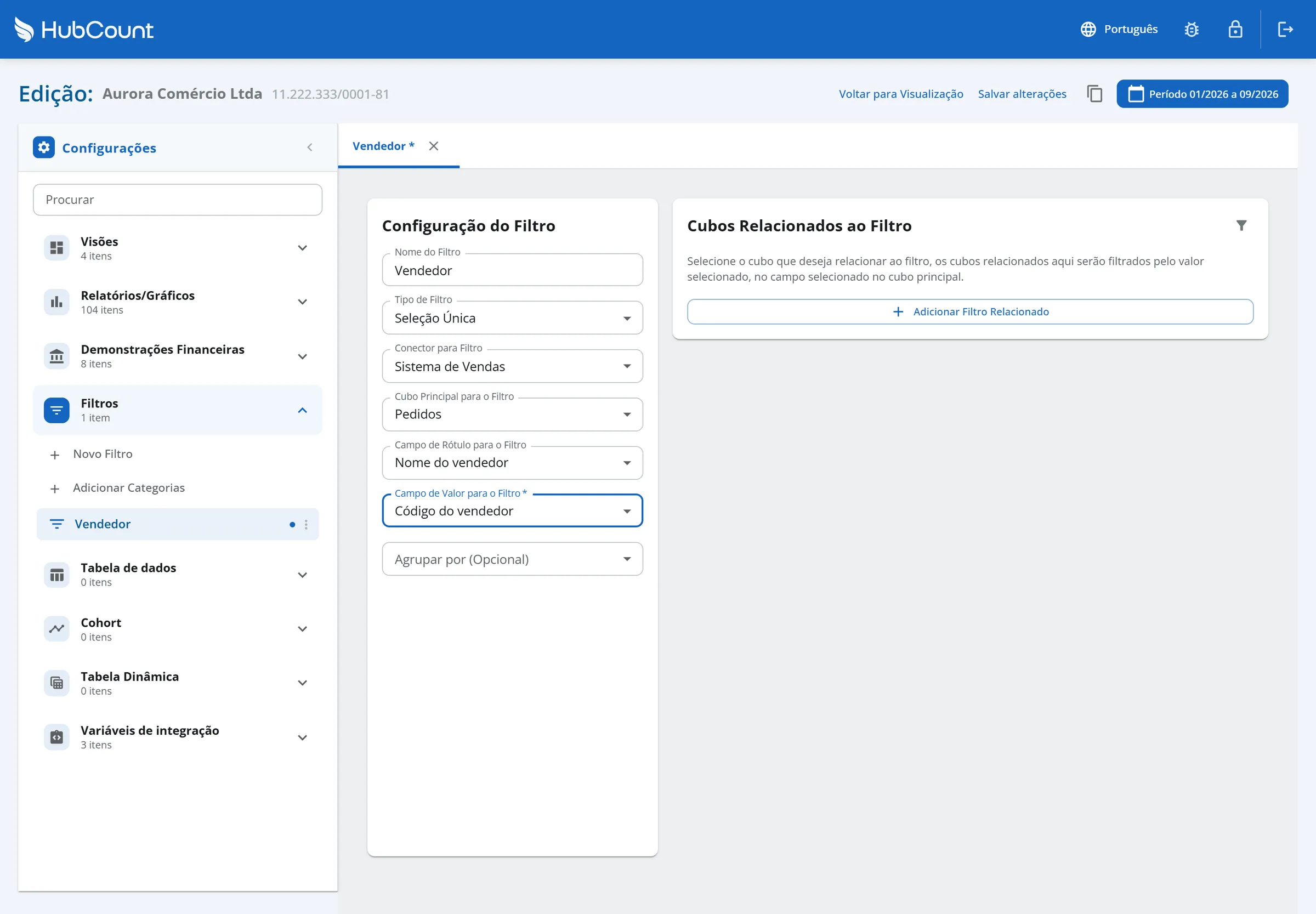
Task: Expand the Demonstrações Financeiras chevron
Action: (x=302, y=356)
